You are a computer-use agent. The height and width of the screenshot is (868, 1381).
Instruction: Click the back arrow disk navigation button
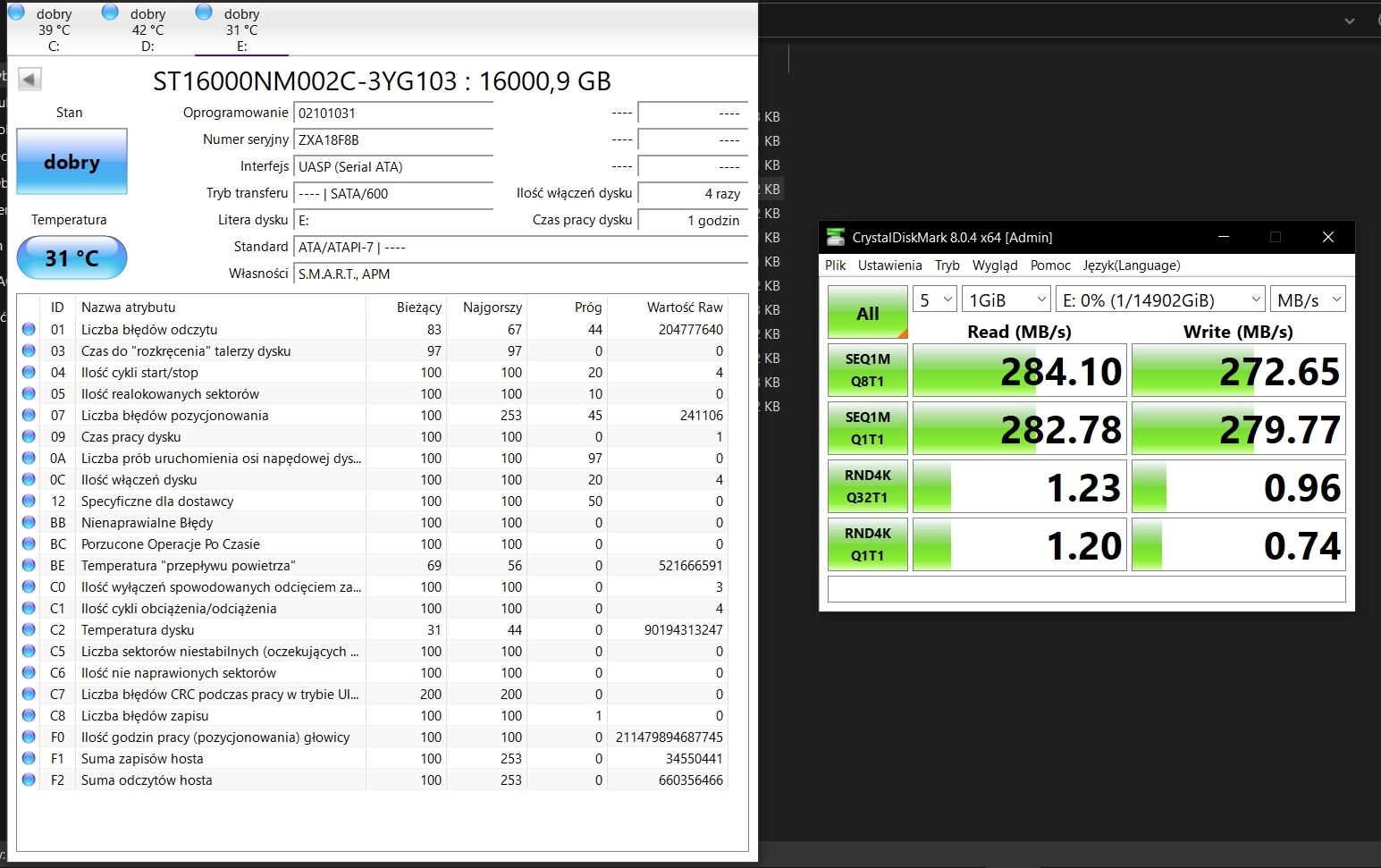[29, 80]
